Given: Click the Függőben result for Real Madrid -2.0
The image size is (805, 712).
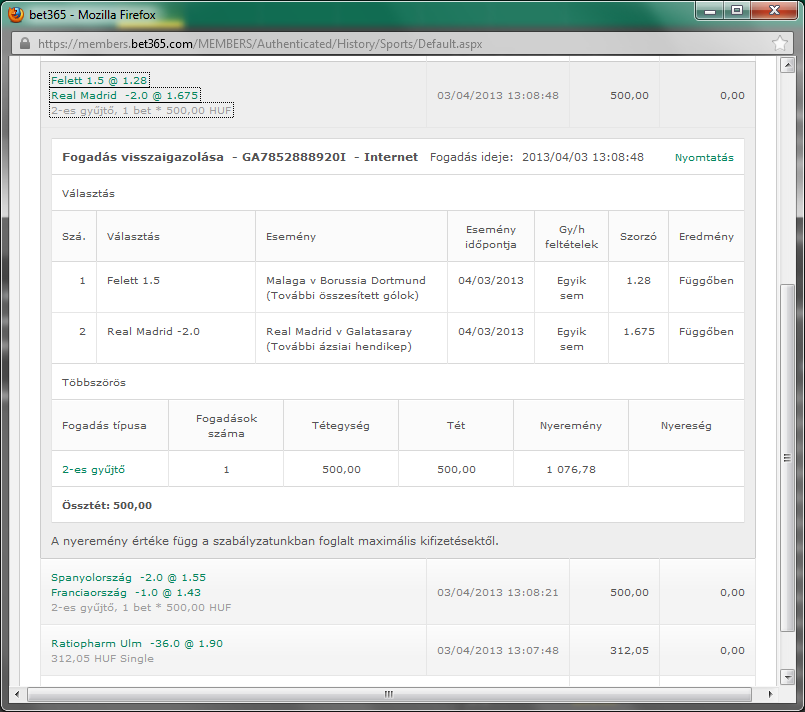Looking at the screenshot, I should pyautogui.click(x=706, y=332).
